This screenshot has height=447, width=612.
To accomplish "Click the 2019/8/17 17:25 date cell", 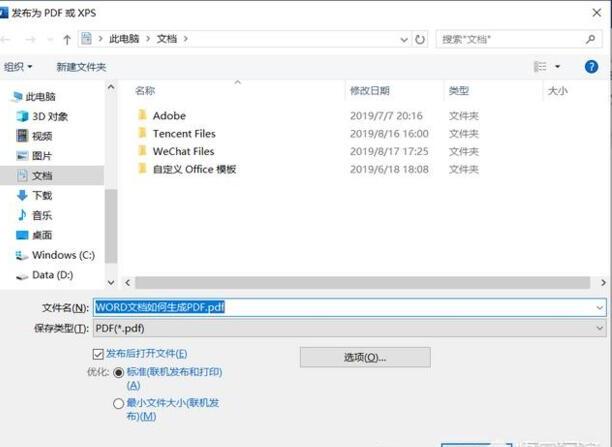I will 389,151.
